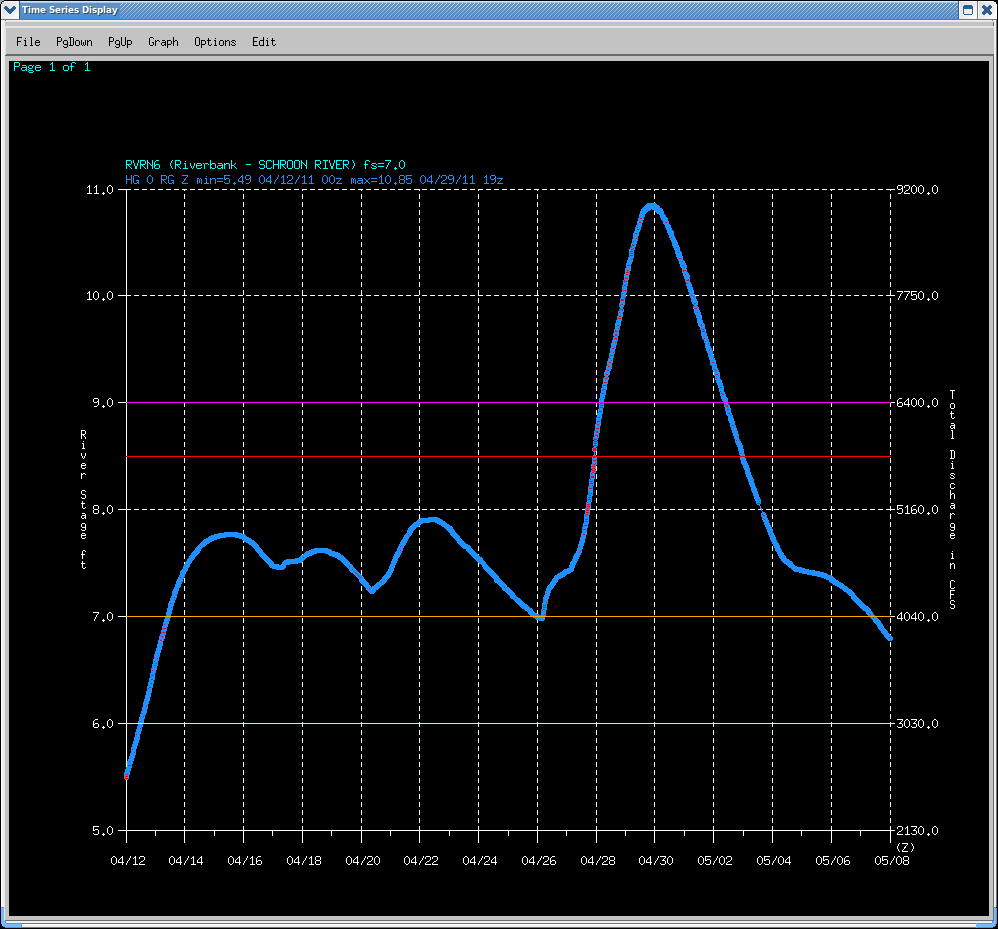The image size is (998, 929).
Task: Open the Options menu
Action: 215,42
